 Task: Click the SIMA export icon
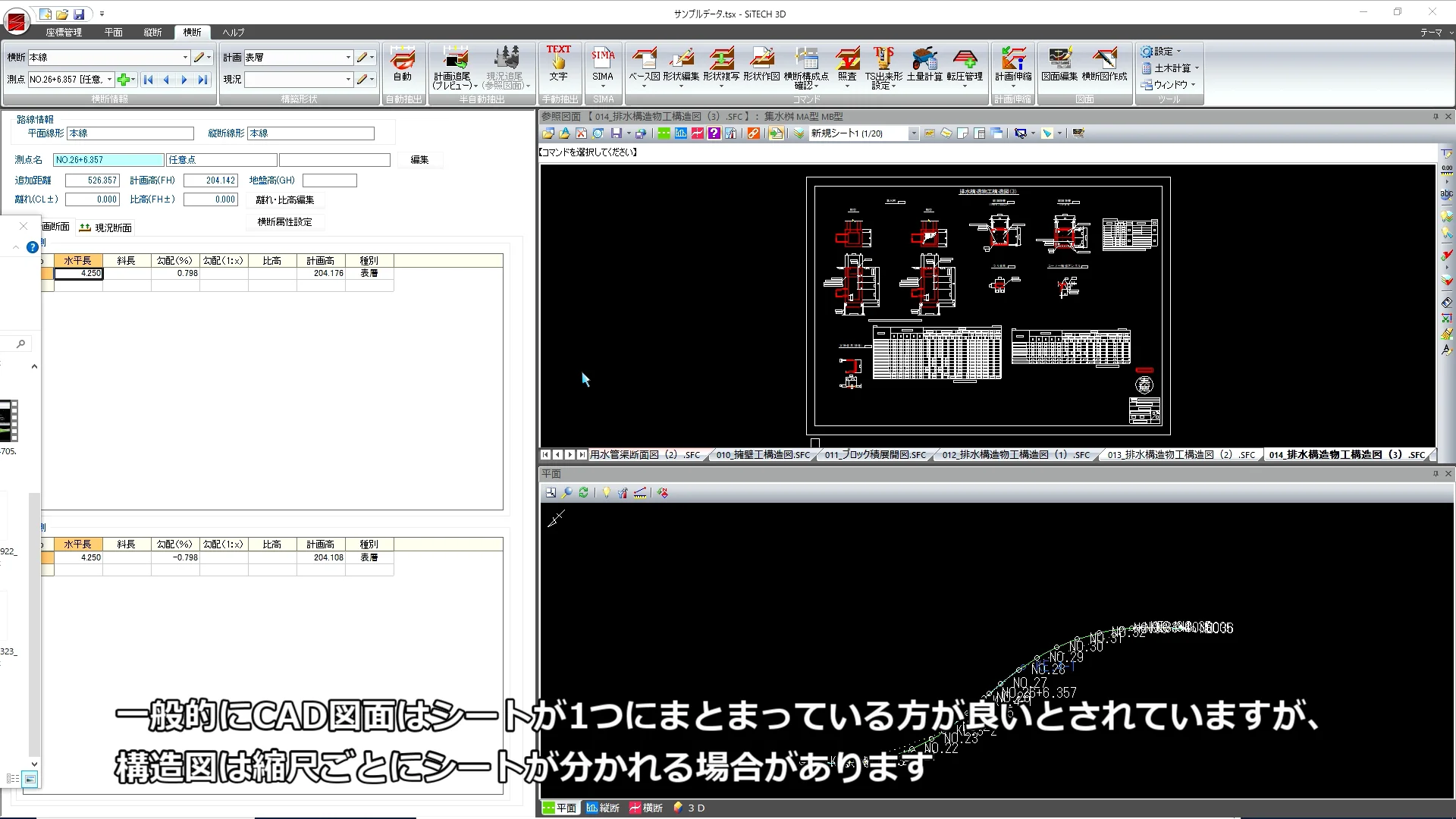603,67
